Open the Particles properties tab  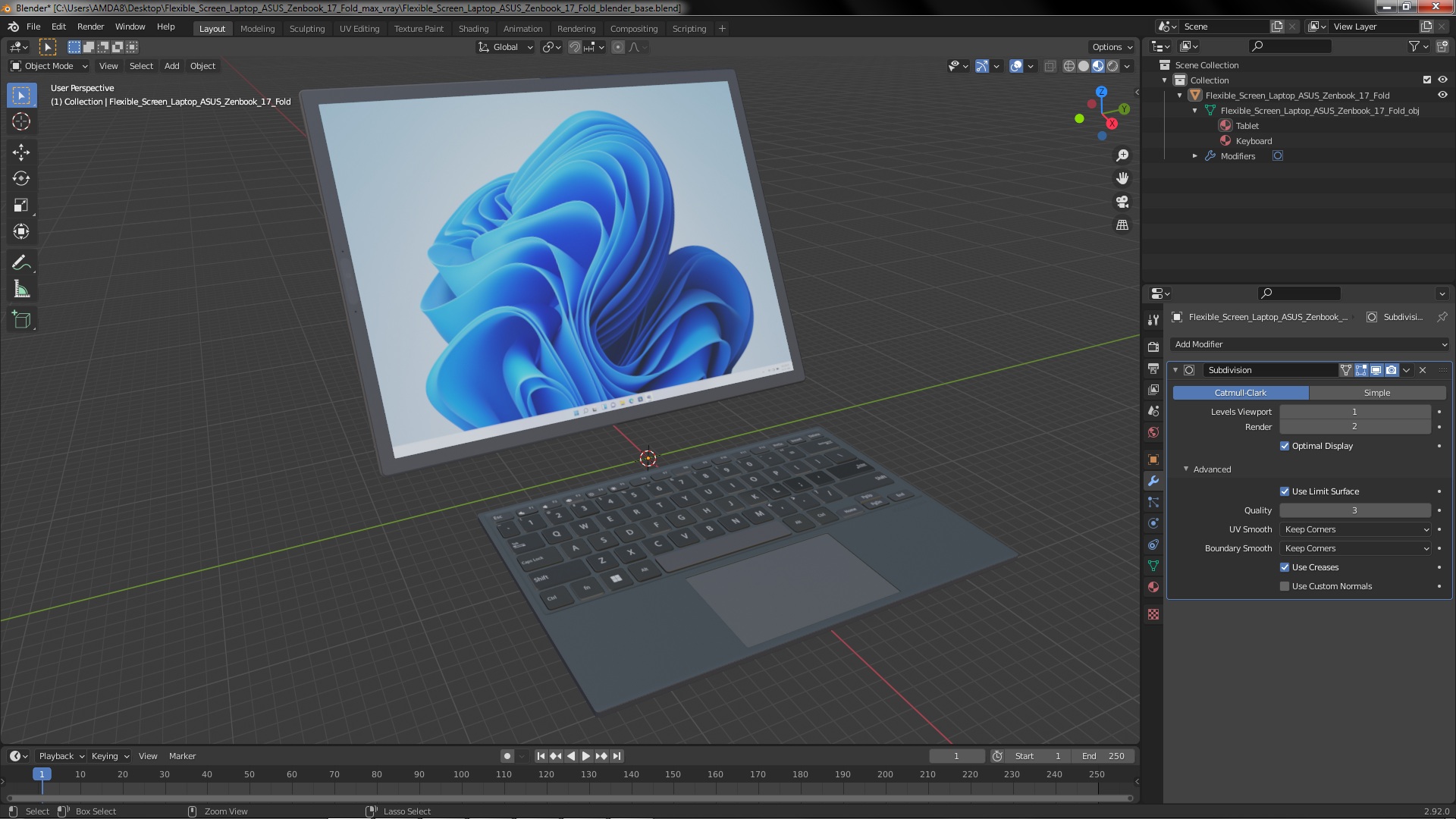tap(1153, 502)
